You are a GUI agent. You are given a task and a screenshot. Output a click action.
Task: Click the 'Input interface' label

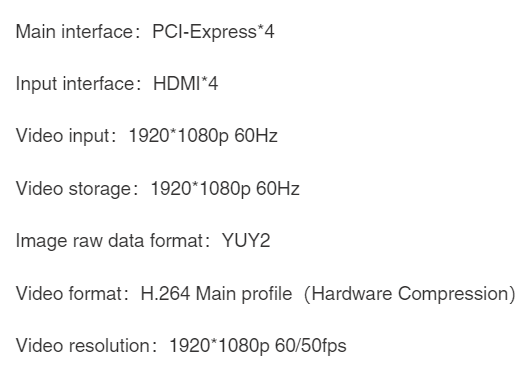tap(75, 84)
